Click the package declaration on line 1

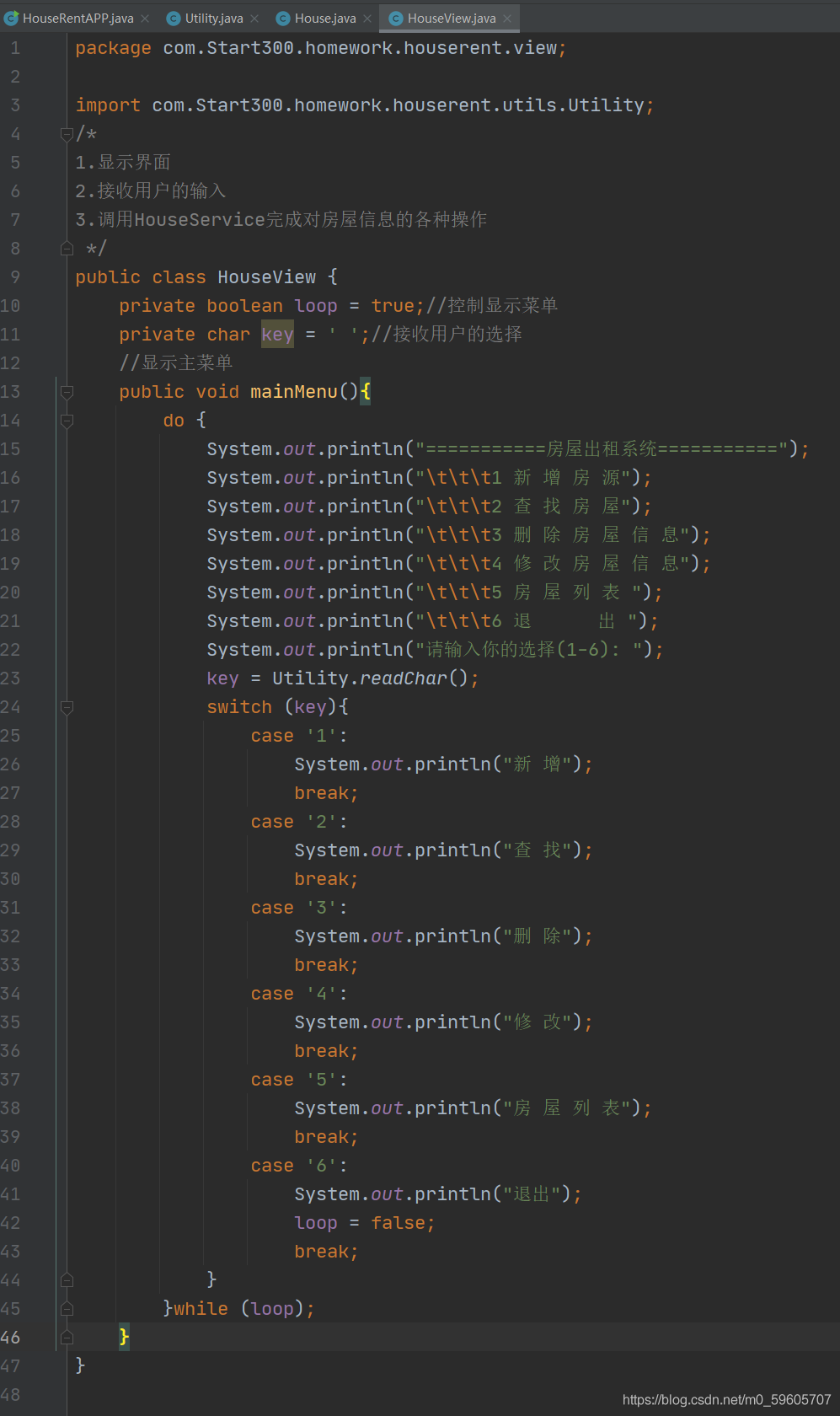click(x=320, y=48)
